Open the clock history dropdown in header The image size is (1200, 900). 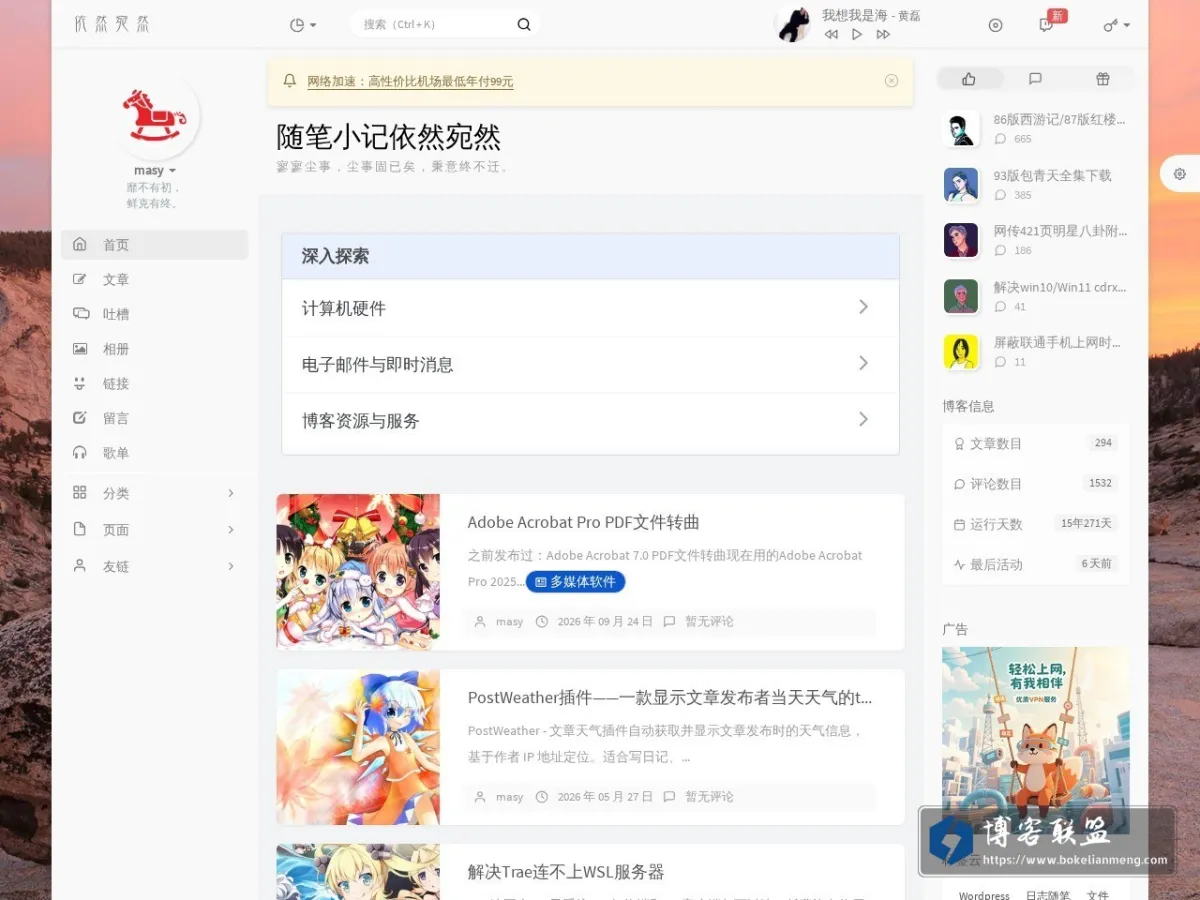302,25
